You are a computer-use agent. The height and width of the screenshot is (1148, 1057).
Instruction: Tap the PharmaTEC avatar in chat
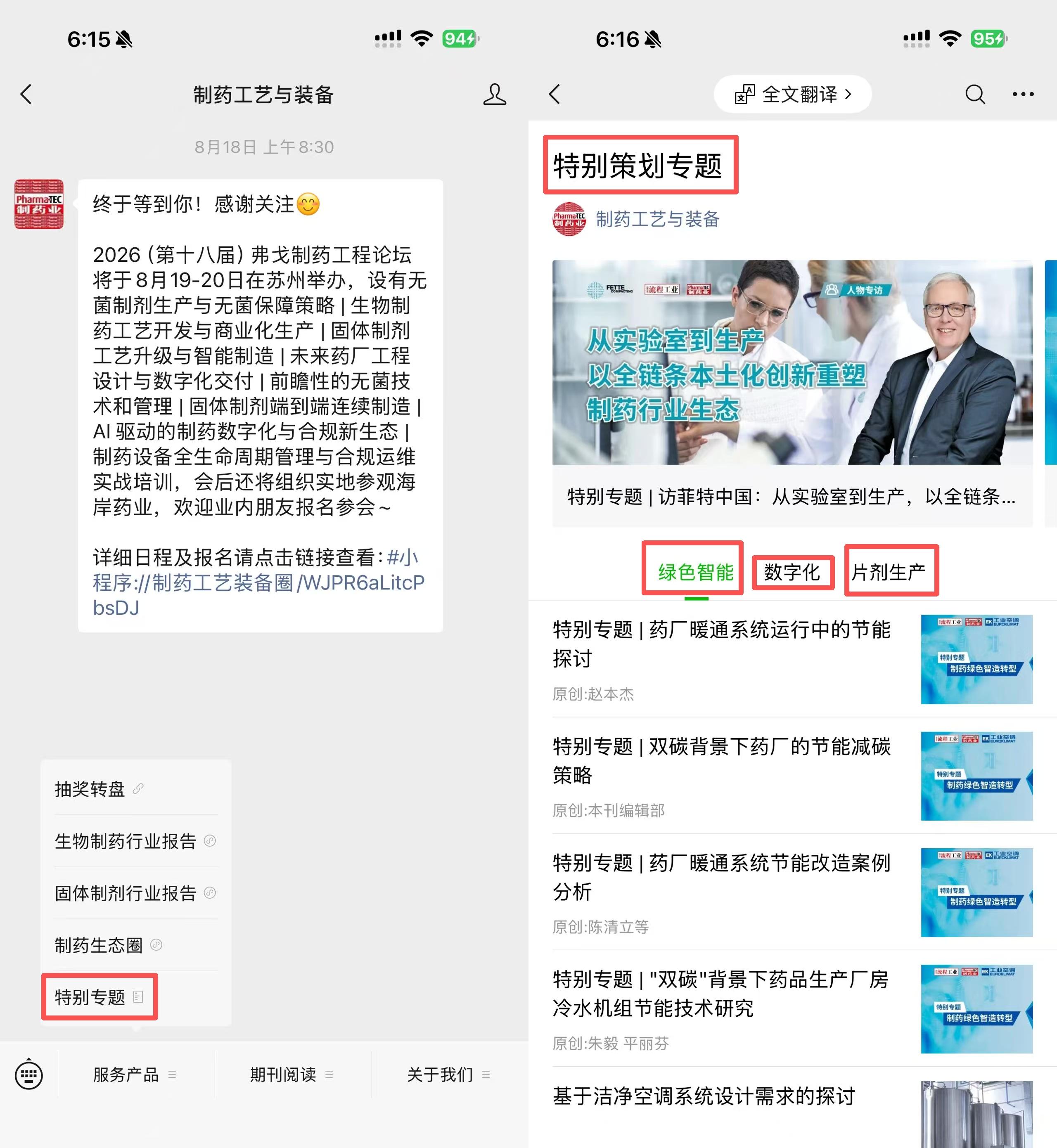[39, 204]
